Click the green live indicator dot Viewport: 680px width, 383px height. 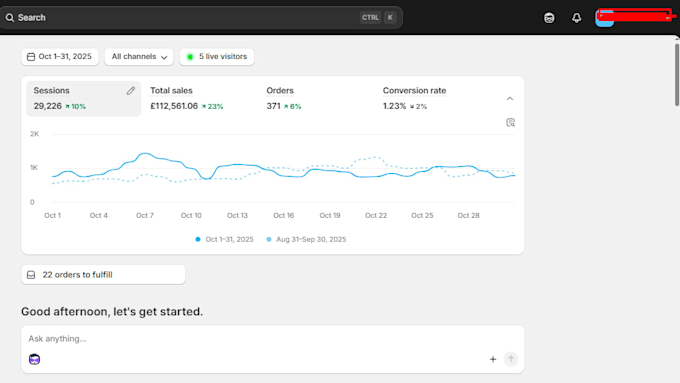[x=190, y=57]
